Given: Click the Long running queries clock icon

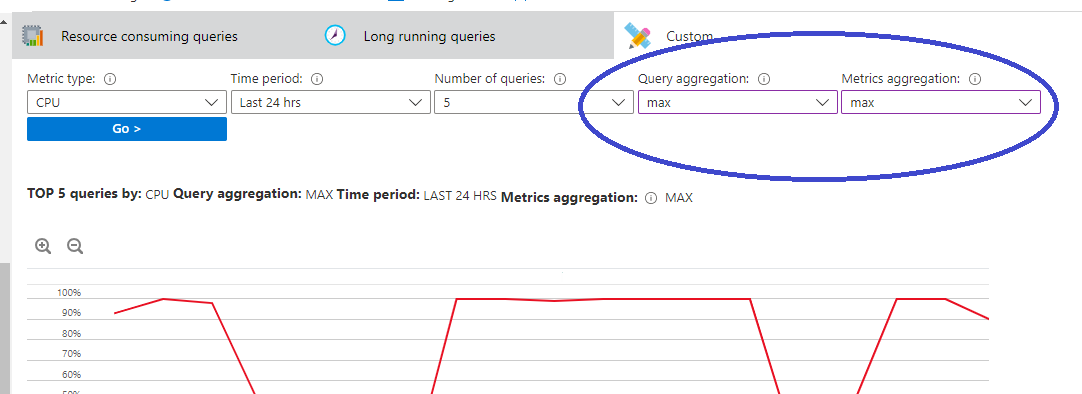Looking at the screenshot, I should tap(335, 35).
